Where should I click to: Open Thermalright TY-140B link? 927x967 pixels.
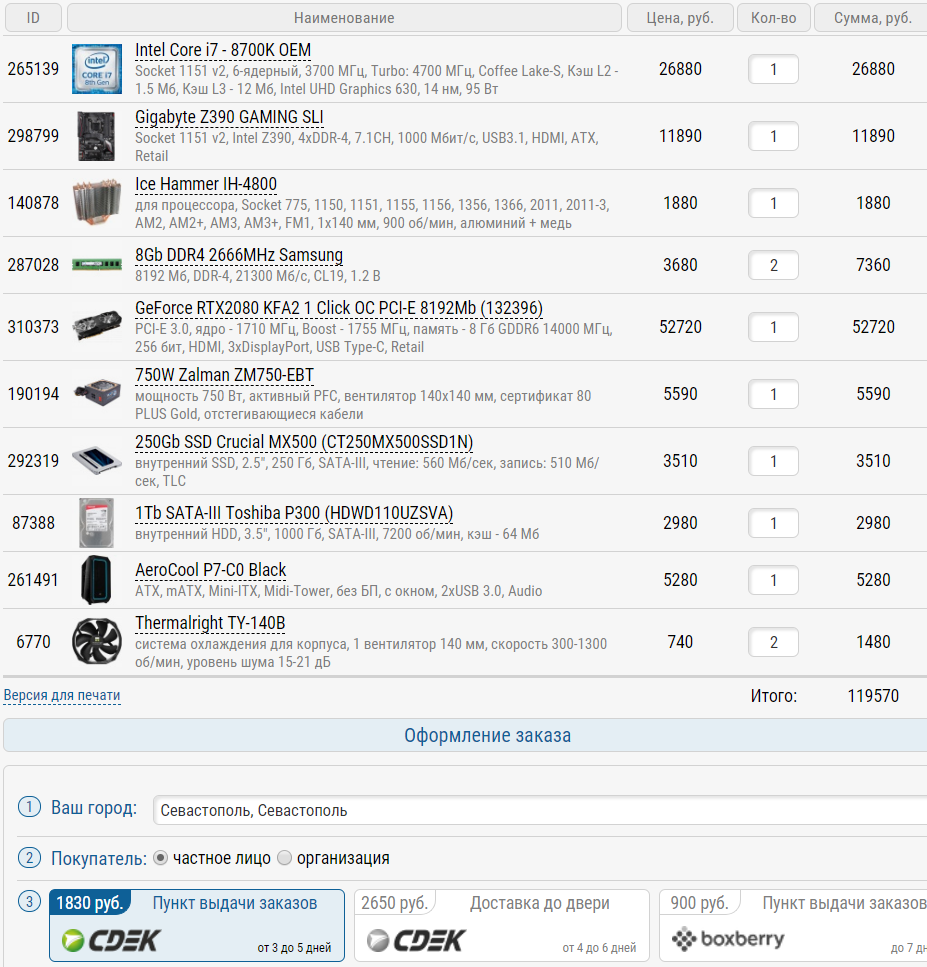tap(210, 623)
